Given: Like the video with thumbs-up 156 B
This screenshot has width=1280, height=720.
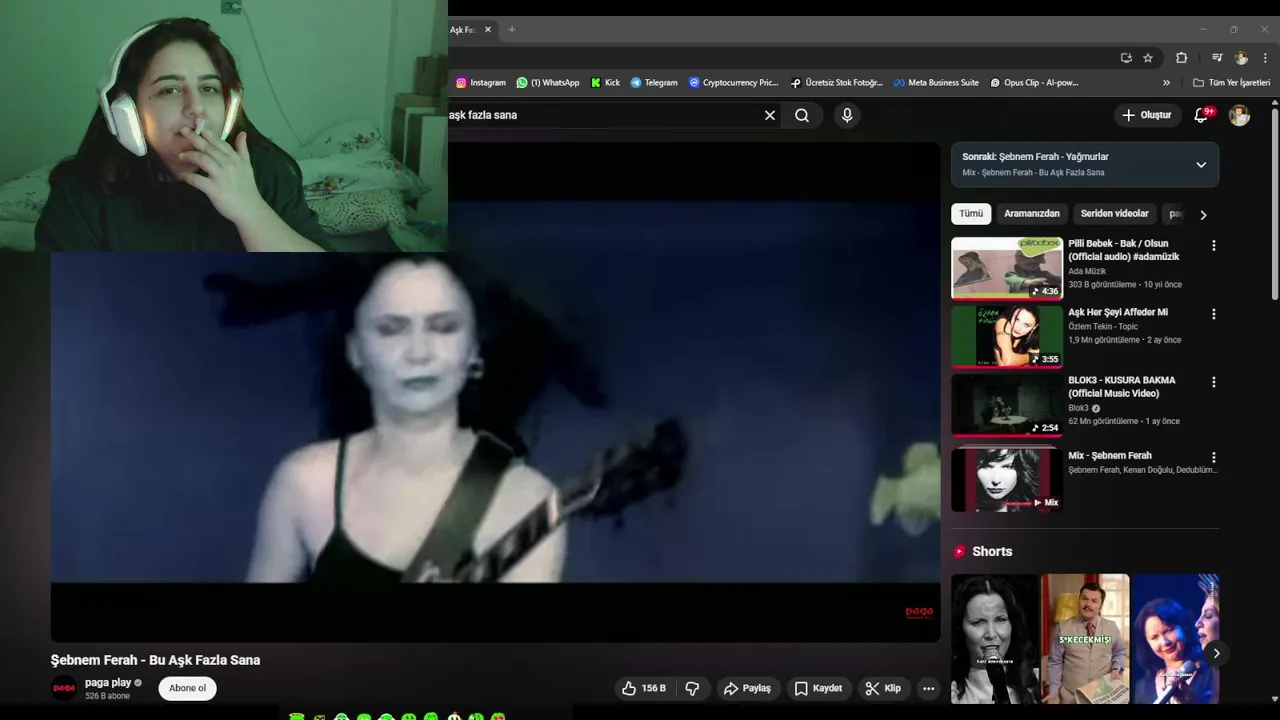Looking at the screenshot, I should pyautogui.click(x=643, y=688).
